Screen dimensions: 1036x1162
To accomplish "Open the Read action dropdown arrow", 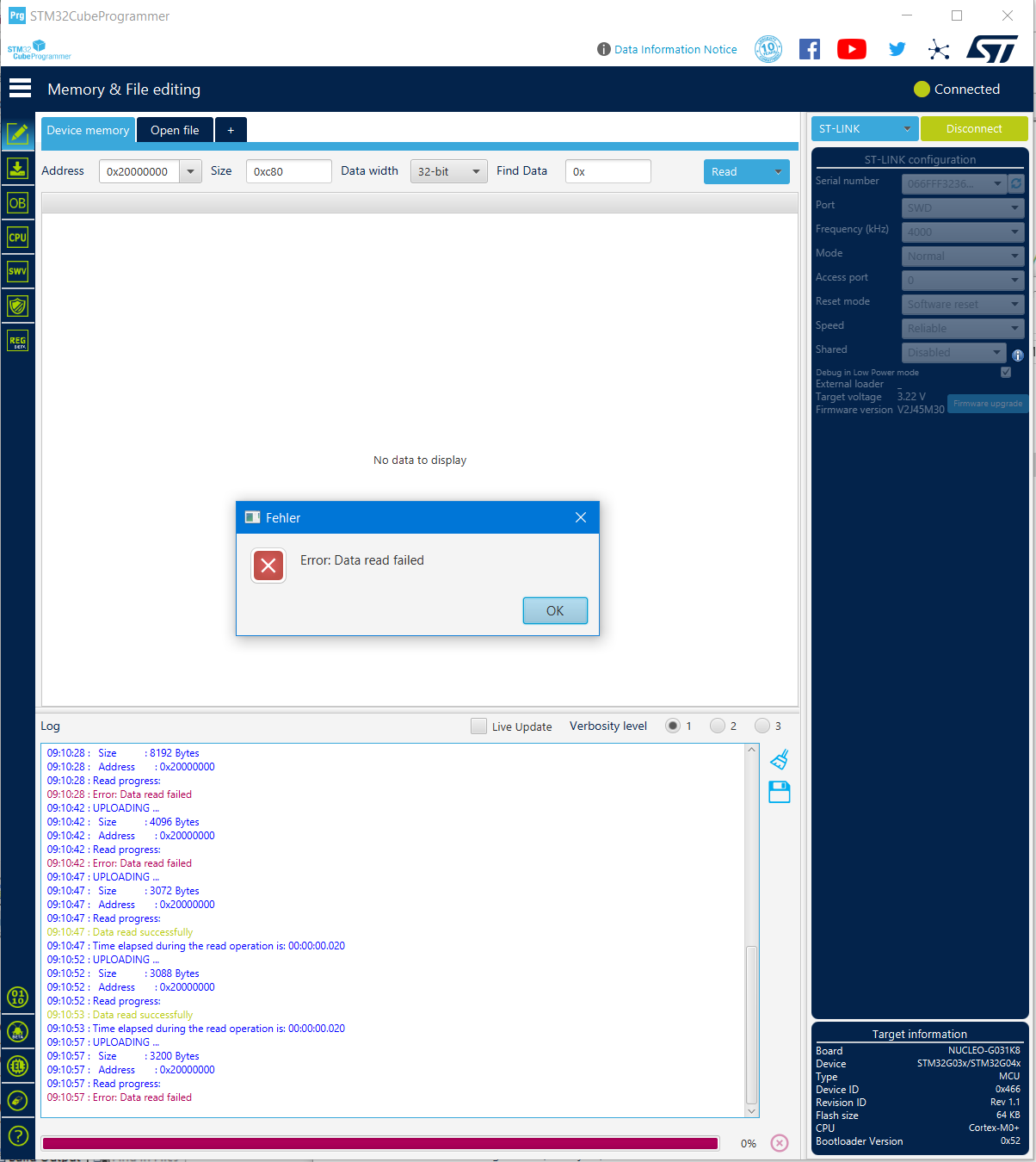I will pyautogui.click(x=778, y=171).
